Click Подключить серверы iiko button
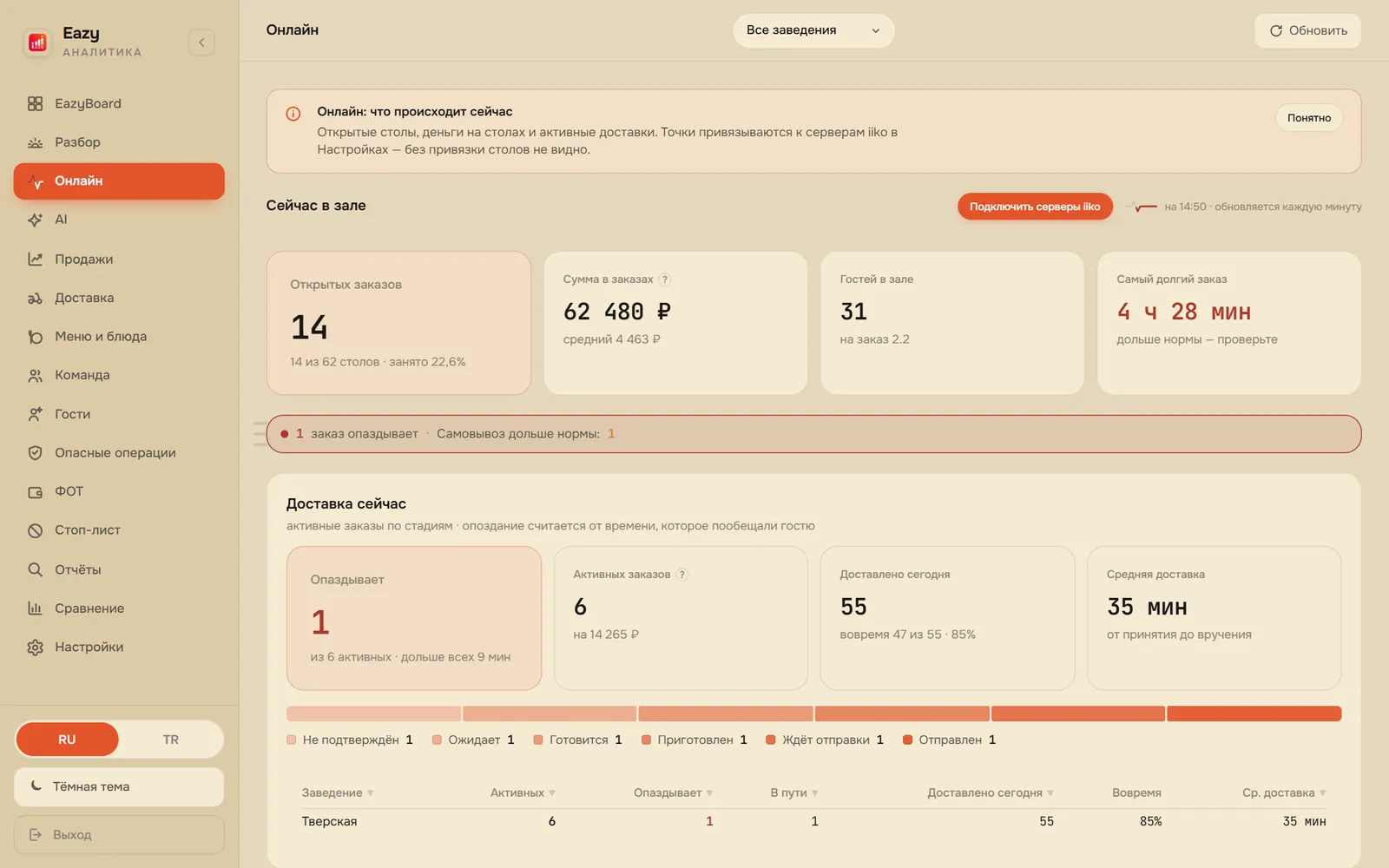 coord(1035,207)
